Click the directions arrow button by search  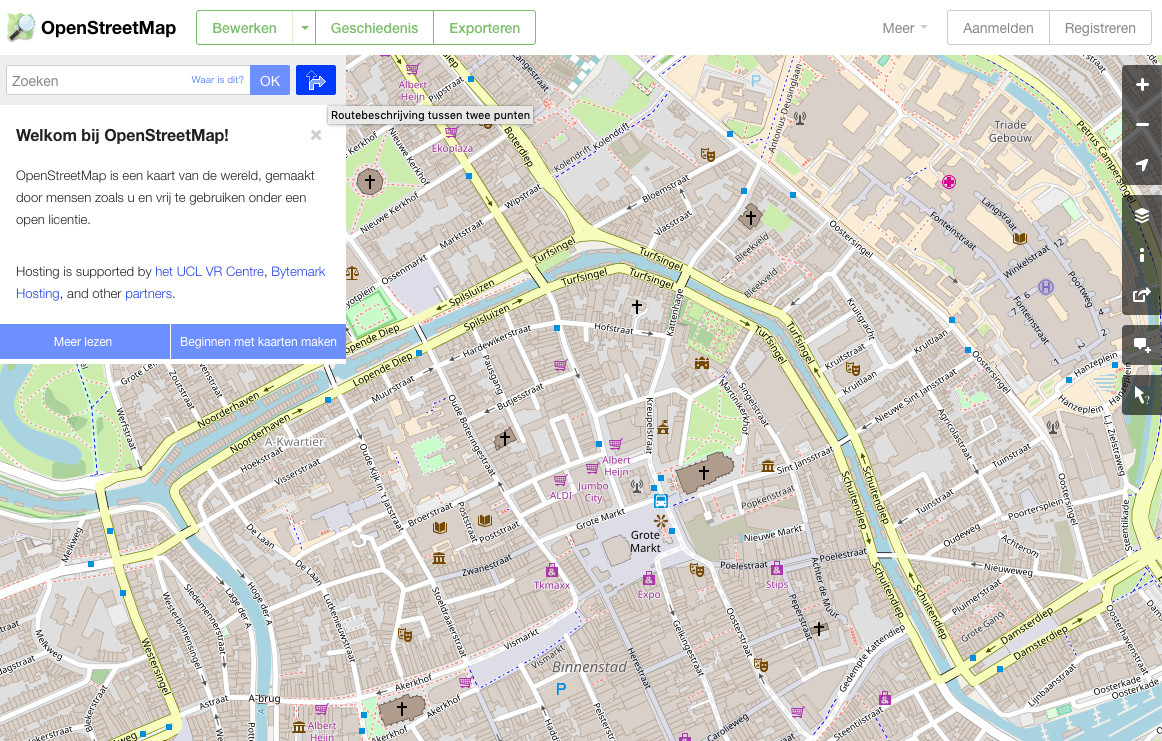click(316, 81)
